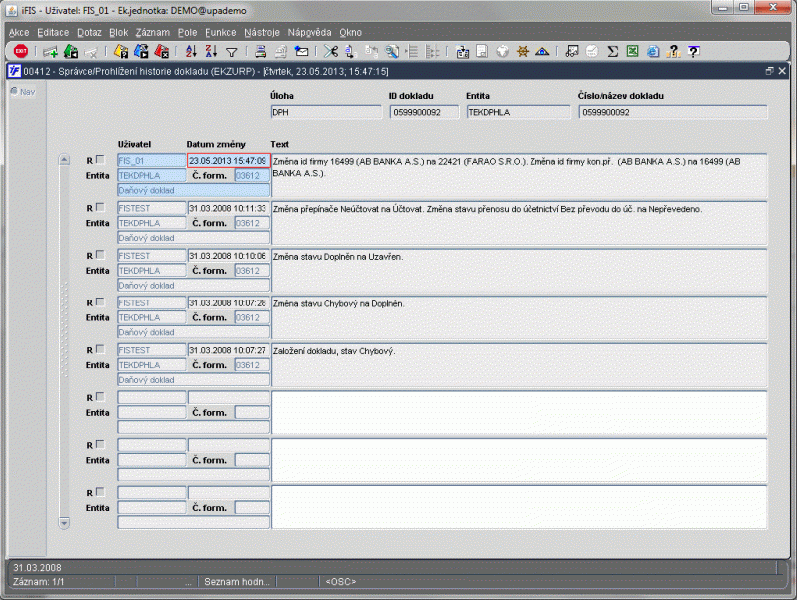Click the context help question mark icon
The image size is (797, 600).
[x=694, y=51]
